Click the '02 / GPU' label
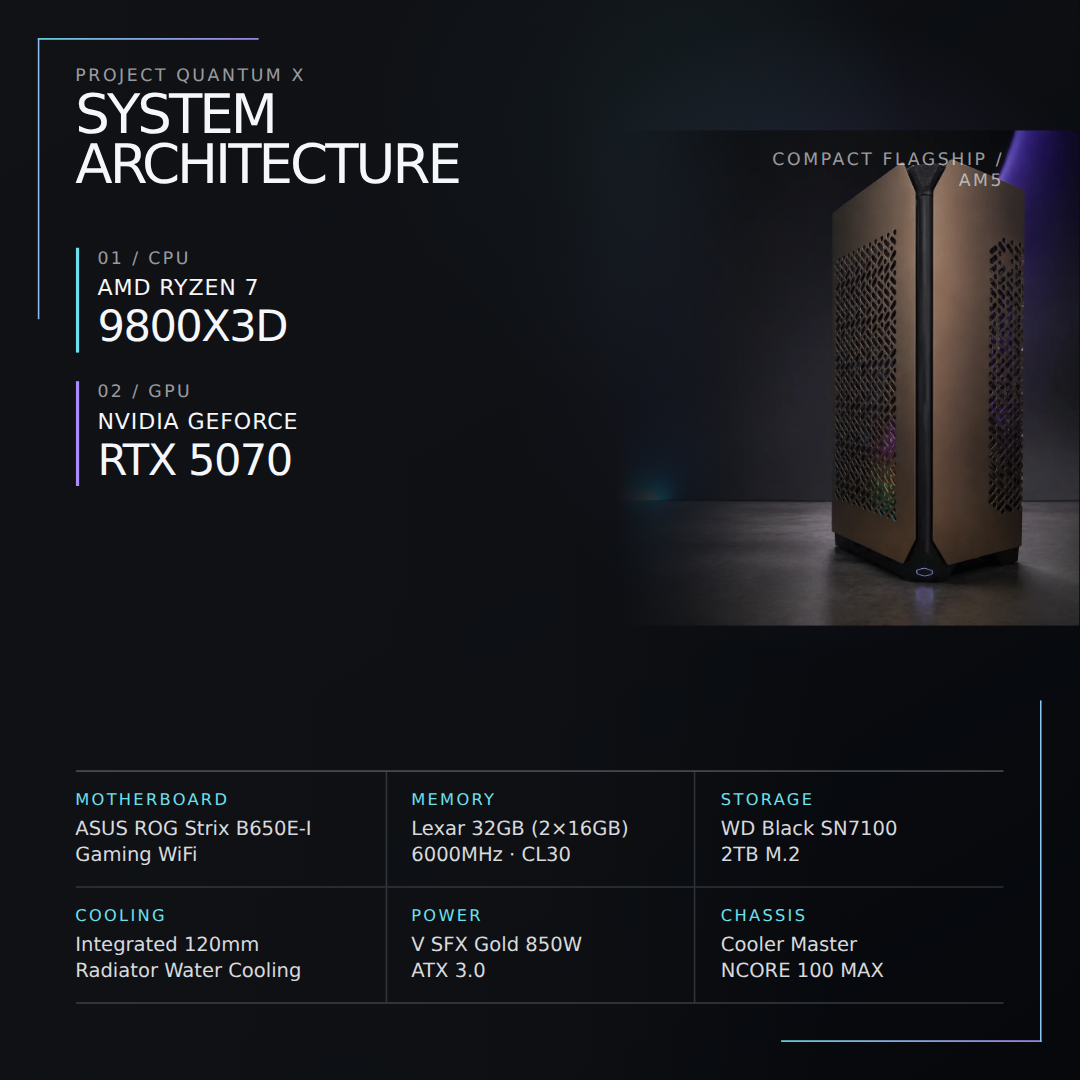Viewport: 1080px width, 1080px height. coord(144,391)
